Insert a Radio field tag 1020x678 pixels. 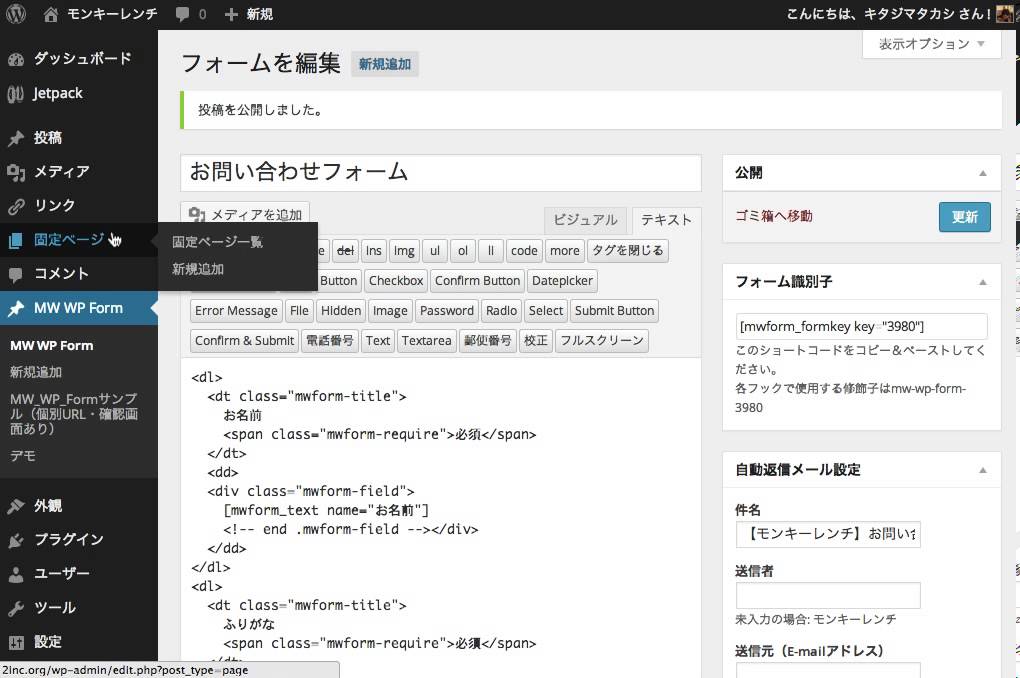coord(502,311)
